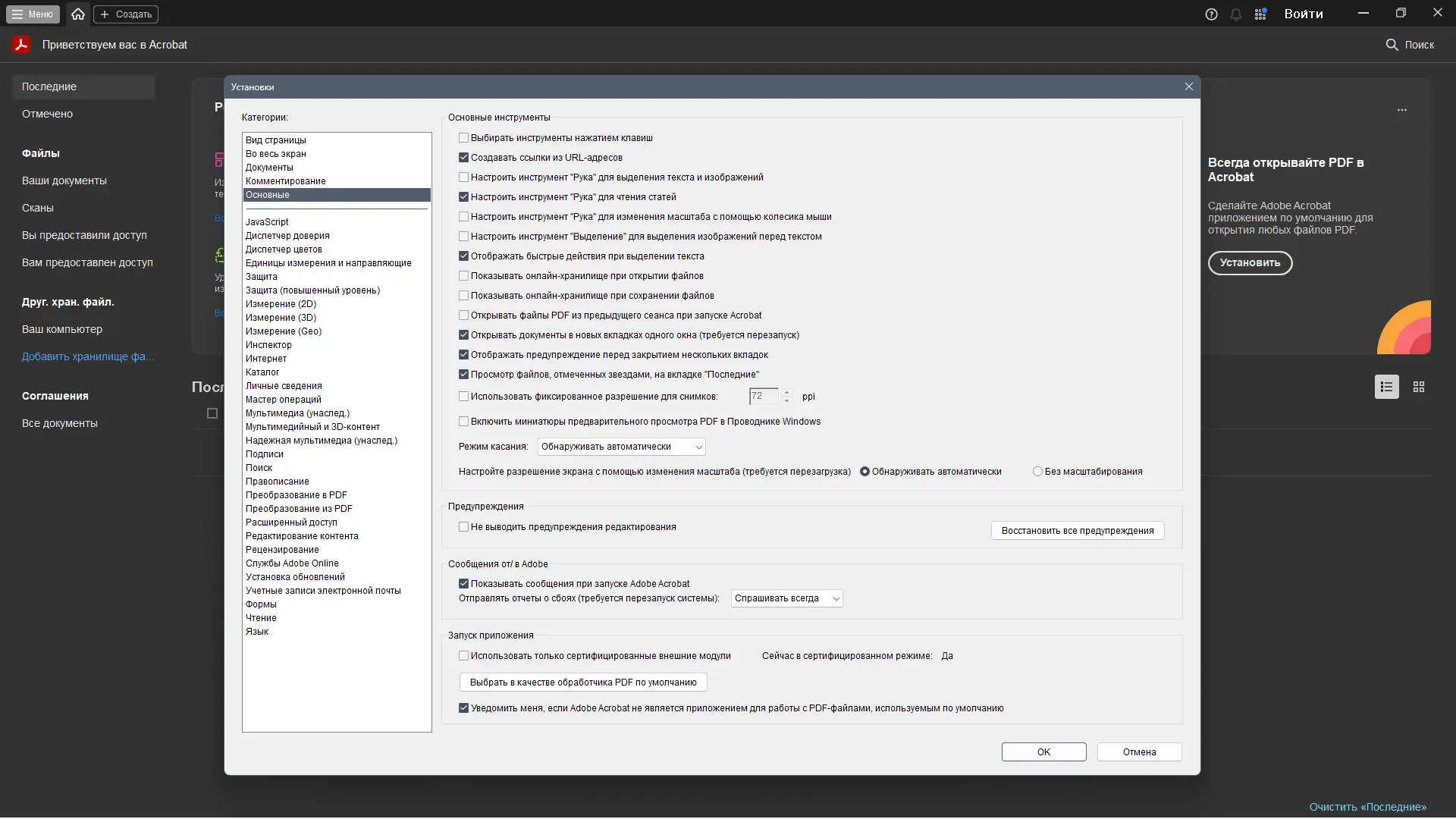Viewport: 1456px width, 819px height.
Task: Uncheck "Создавать ссылки из URL-адресов"
Action: 463,158
